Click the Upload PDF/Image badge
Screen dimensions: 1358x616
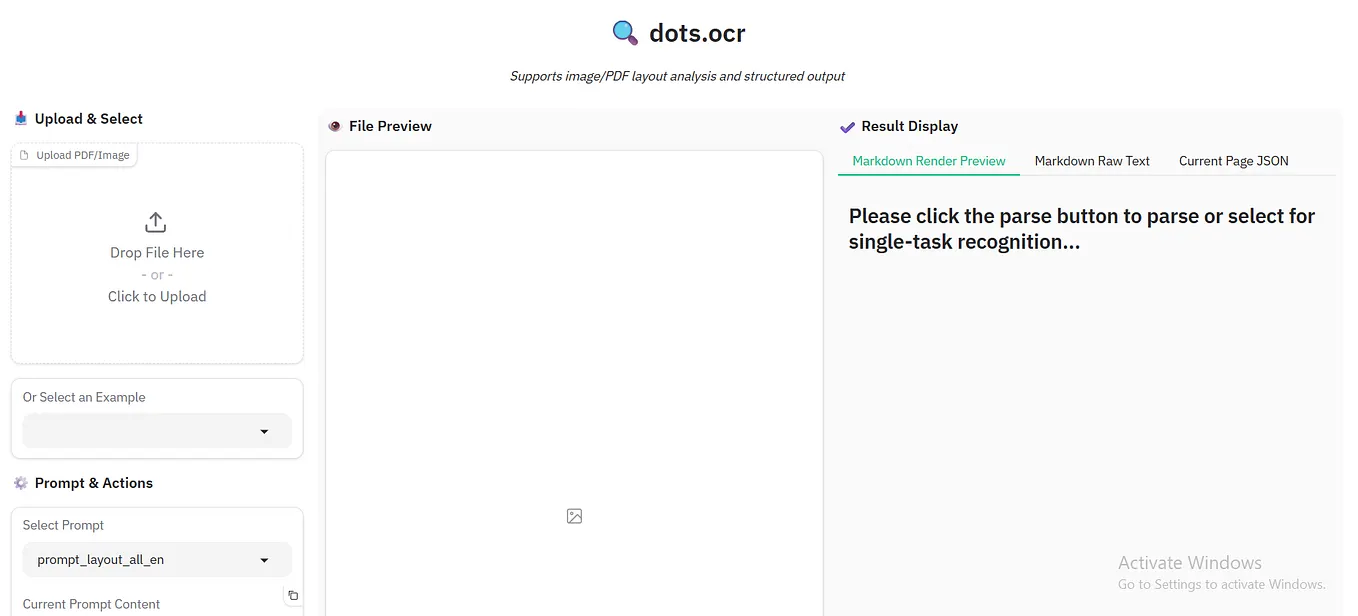coord(74,155)
